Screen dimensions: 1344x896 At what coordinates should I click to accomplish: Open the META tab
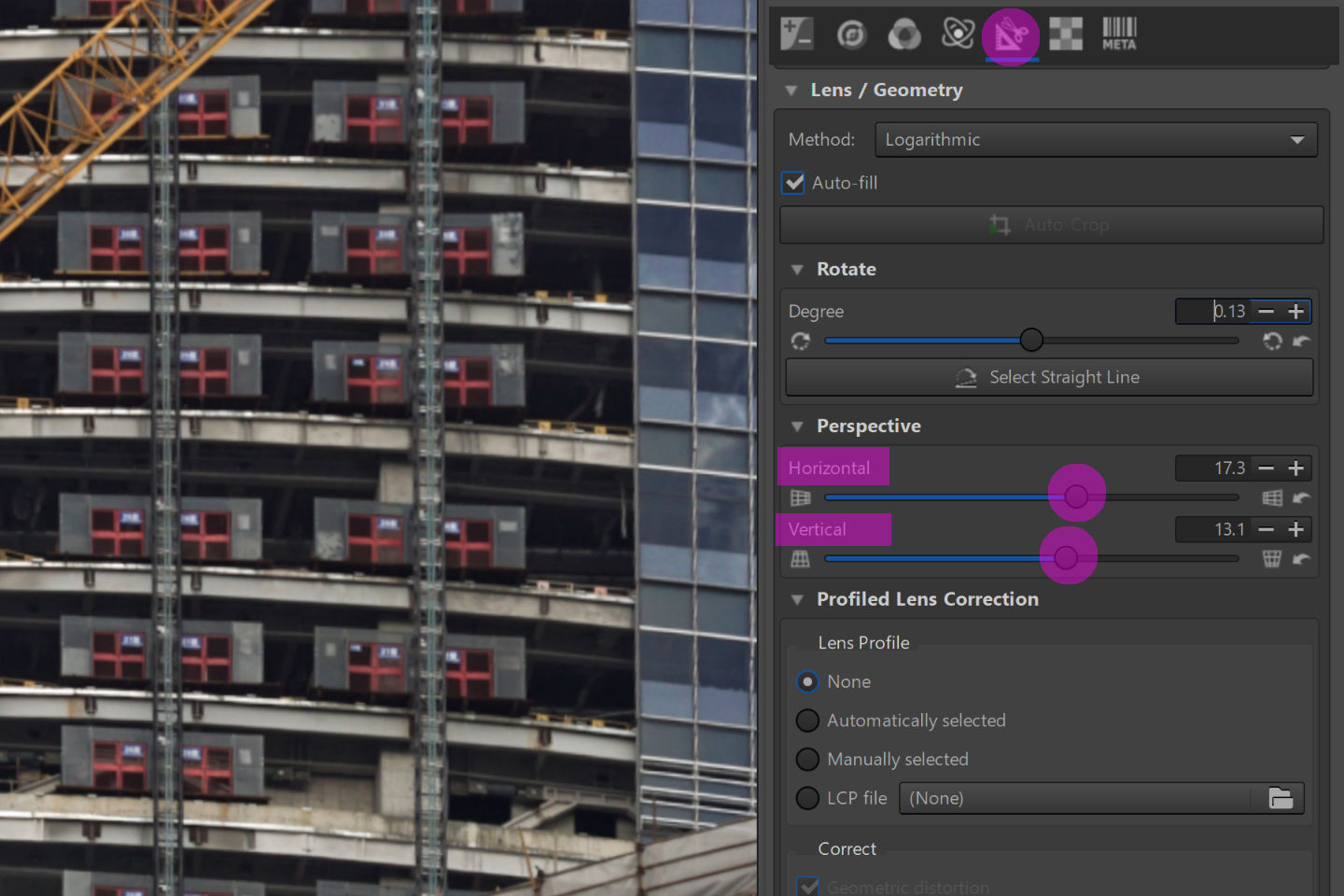tap(1119, 34)
